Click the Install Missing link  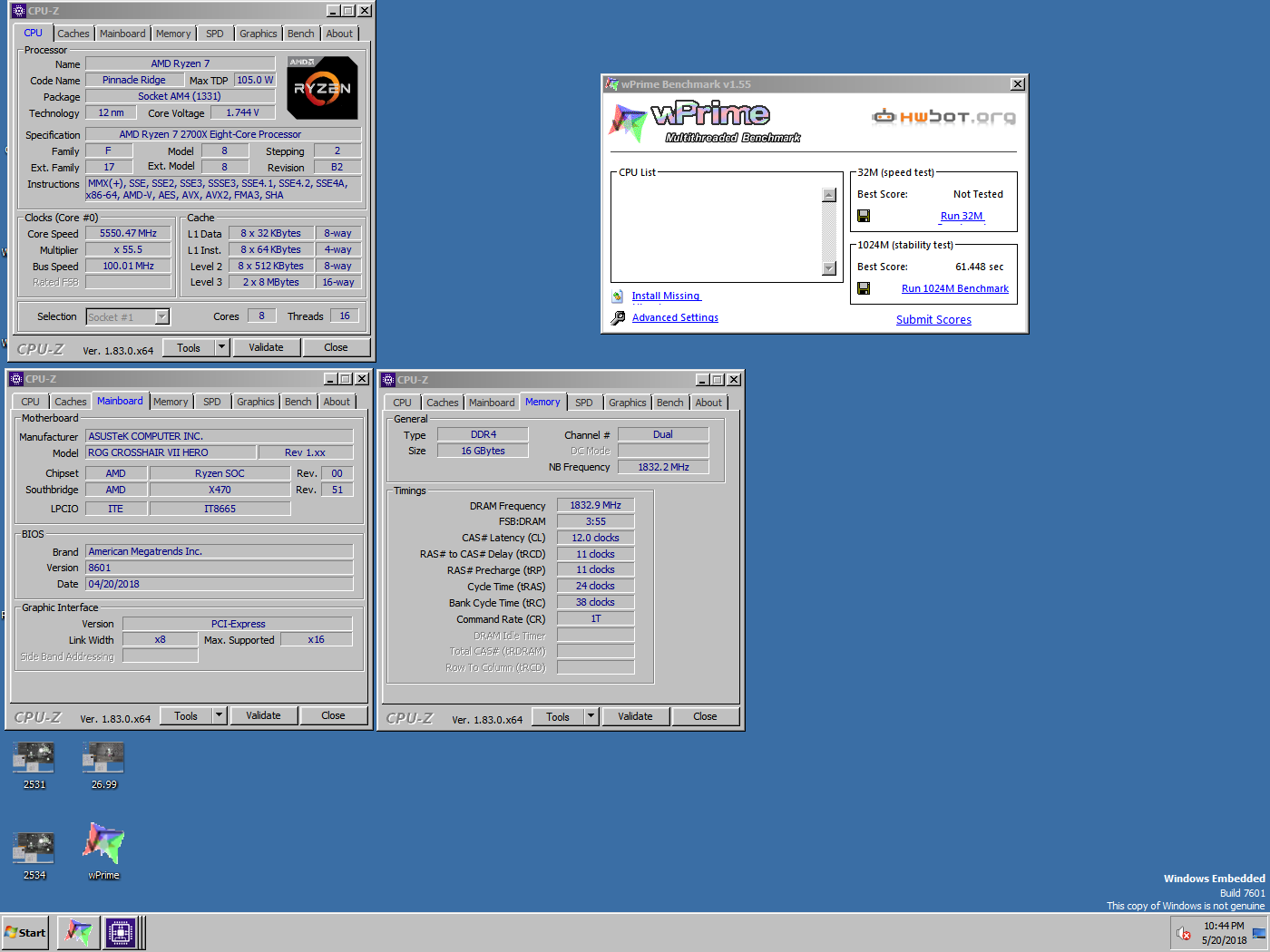pos(666,296)
